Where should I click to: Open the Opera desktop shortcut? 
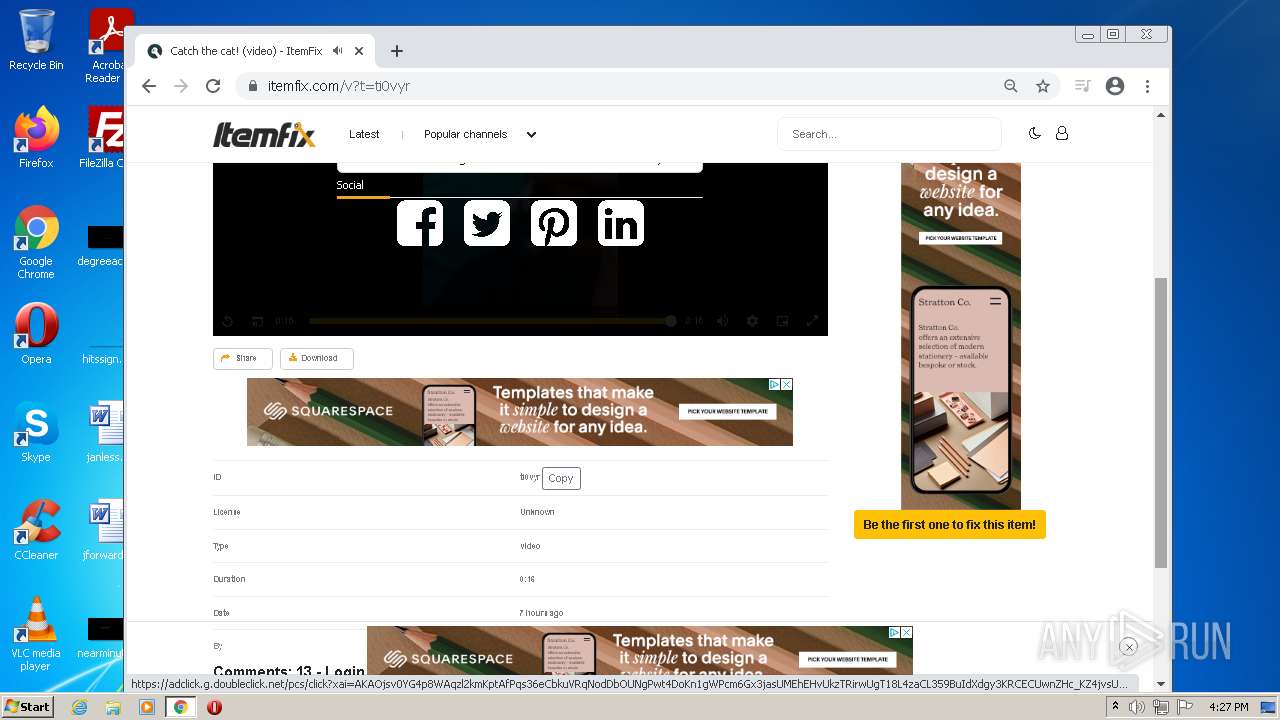click(36, 334)
